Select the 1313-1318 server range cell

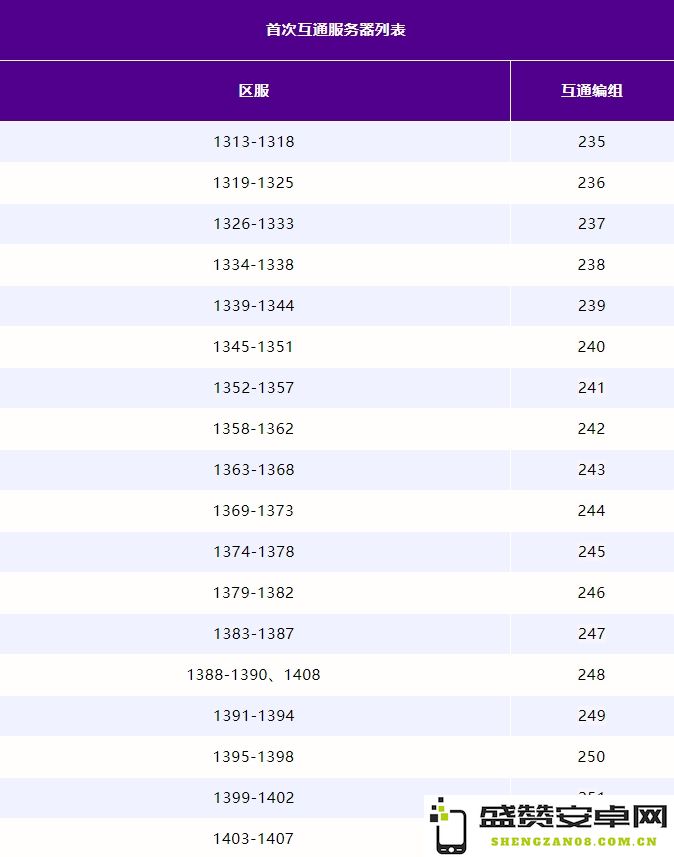click(x=254, y=142)
